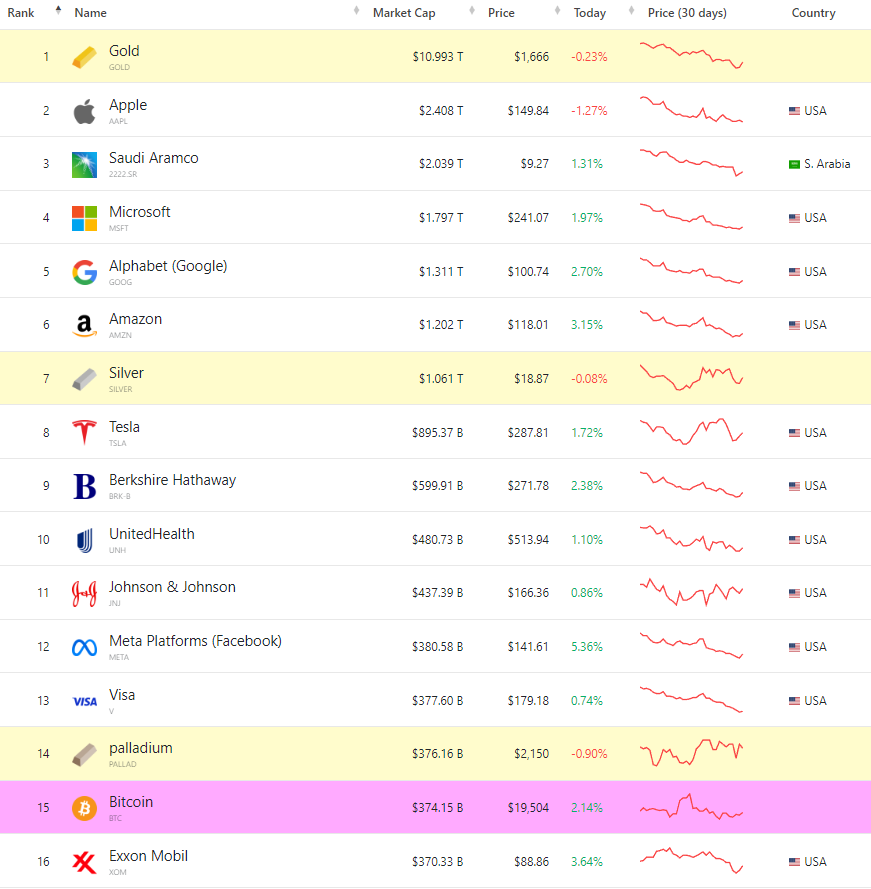Click the palladium bar icon
The image size is (871, 889).
tap(84, 755)
